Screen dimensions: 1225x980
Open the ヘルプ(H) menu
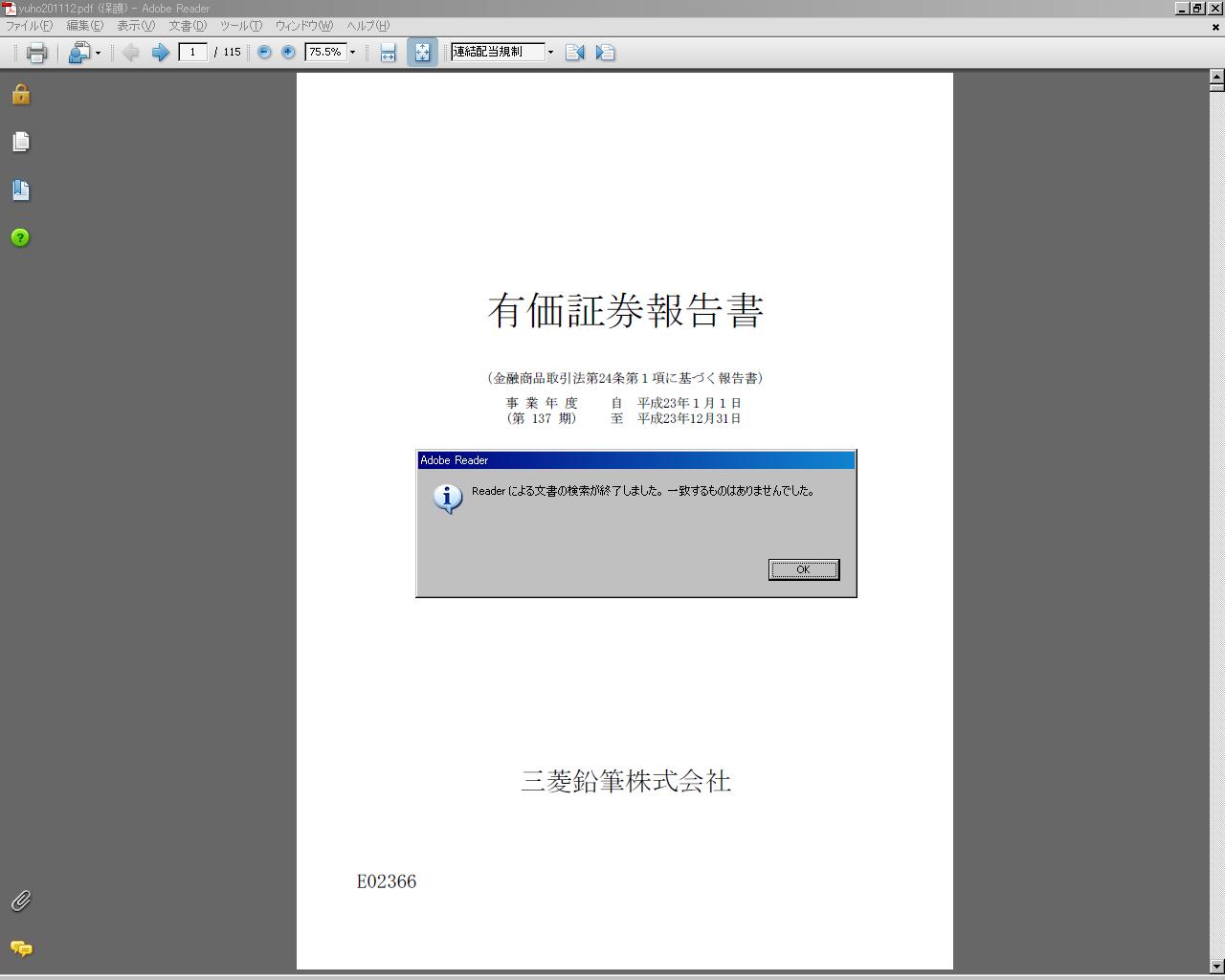point(368,26)
